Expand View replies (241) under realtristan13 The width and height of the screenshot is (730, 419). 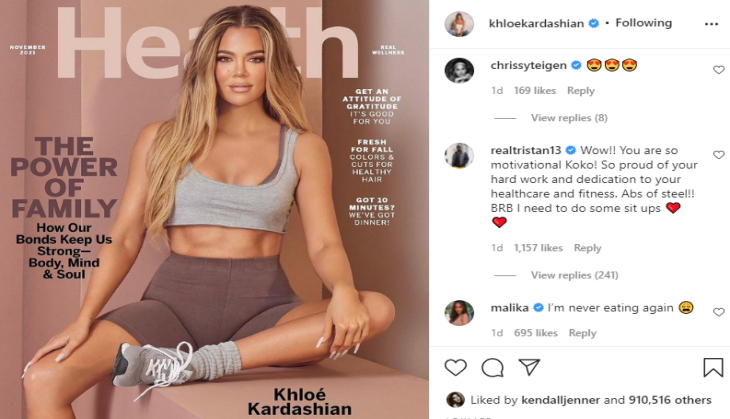[x=575, y=275]
